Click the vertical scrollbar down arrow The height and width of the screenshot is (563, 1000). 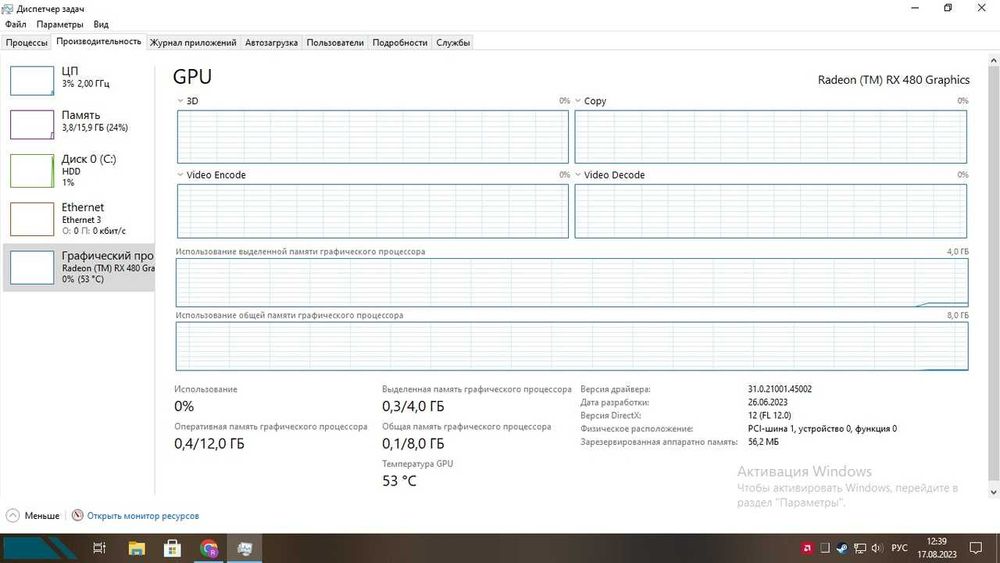[993, 492]
